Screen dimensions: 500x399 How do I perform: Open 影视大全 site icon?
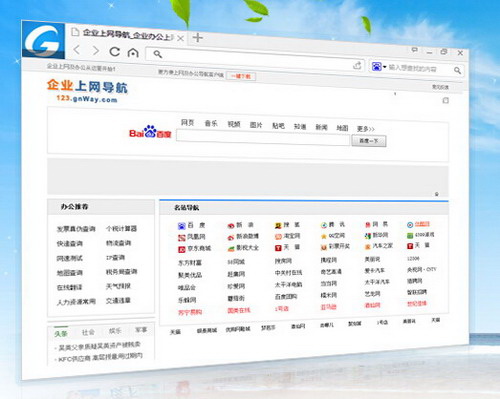[x=231, y=249]
